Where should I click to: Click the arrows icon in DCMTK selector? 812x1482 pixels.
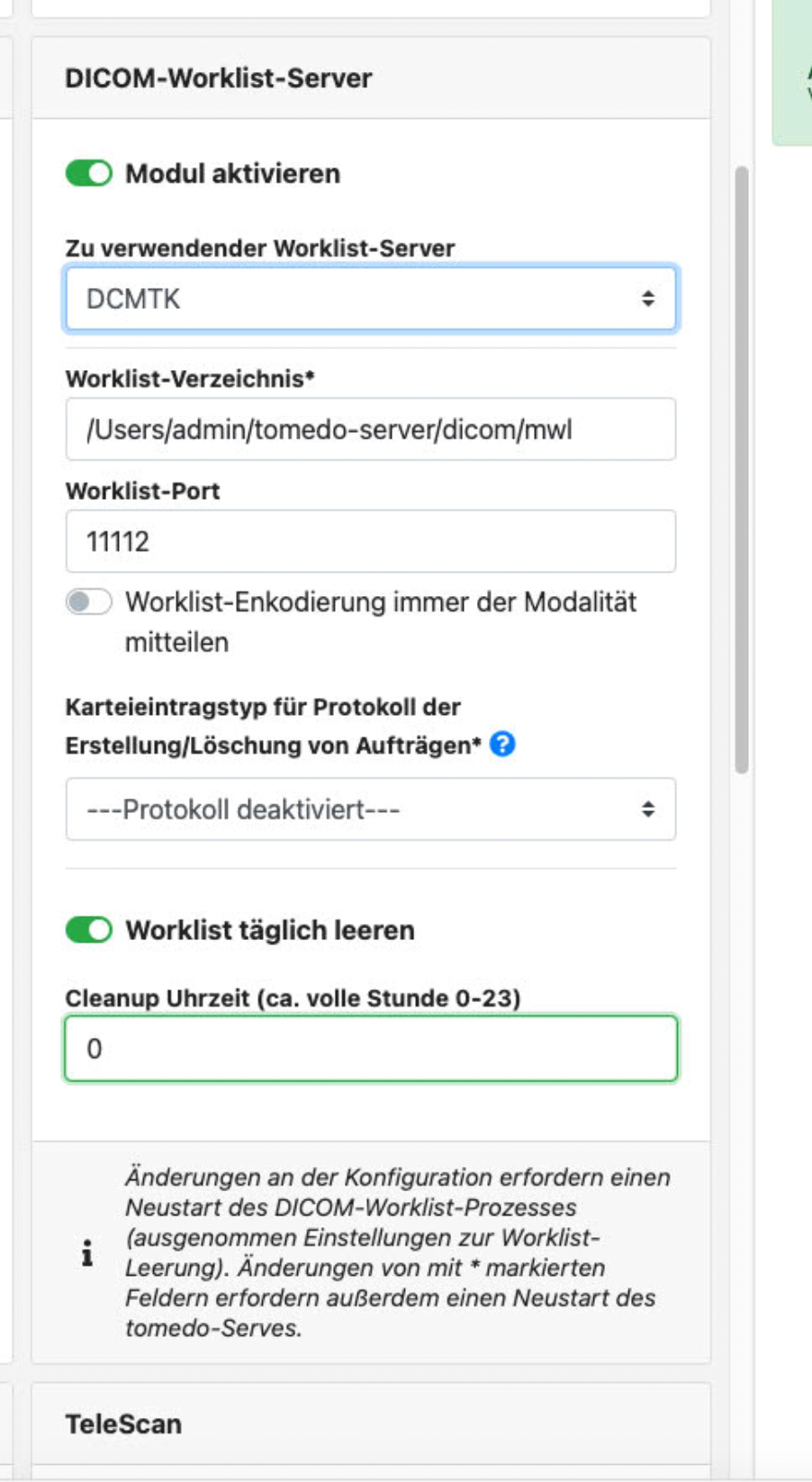(x=648, y=298)
